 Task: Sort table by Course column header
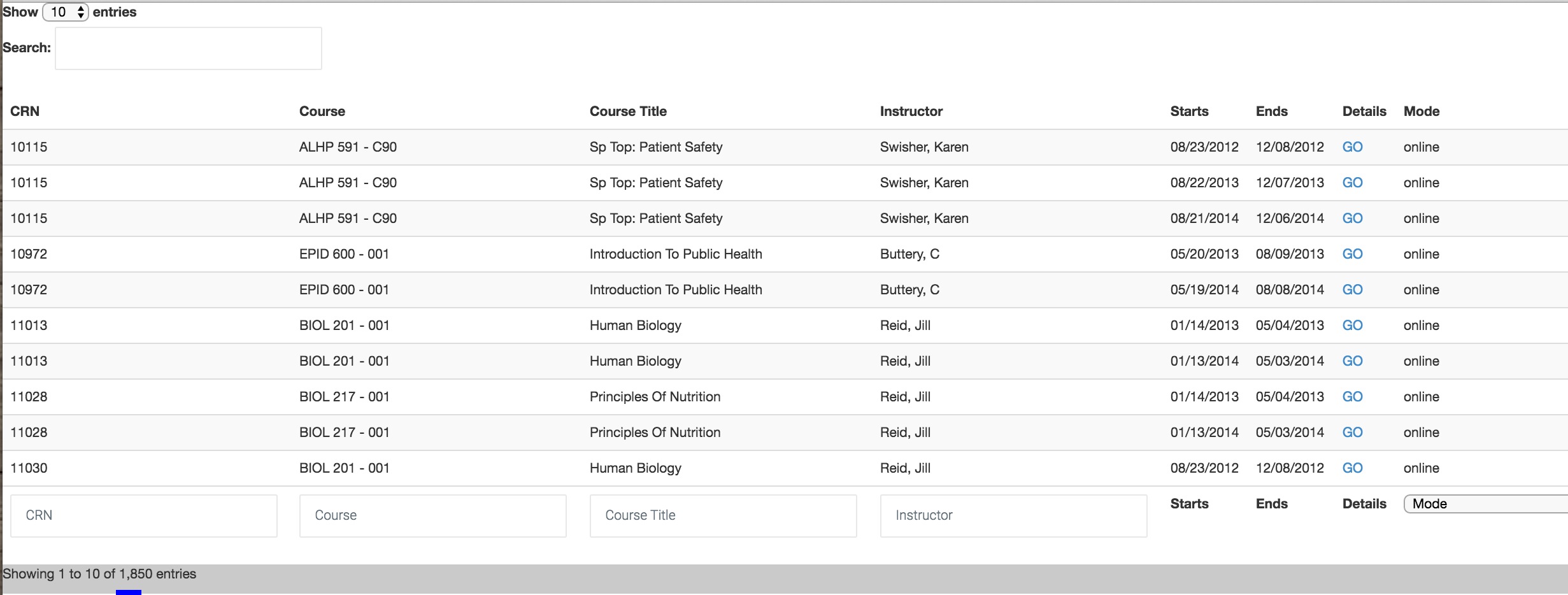click(322, 111)
